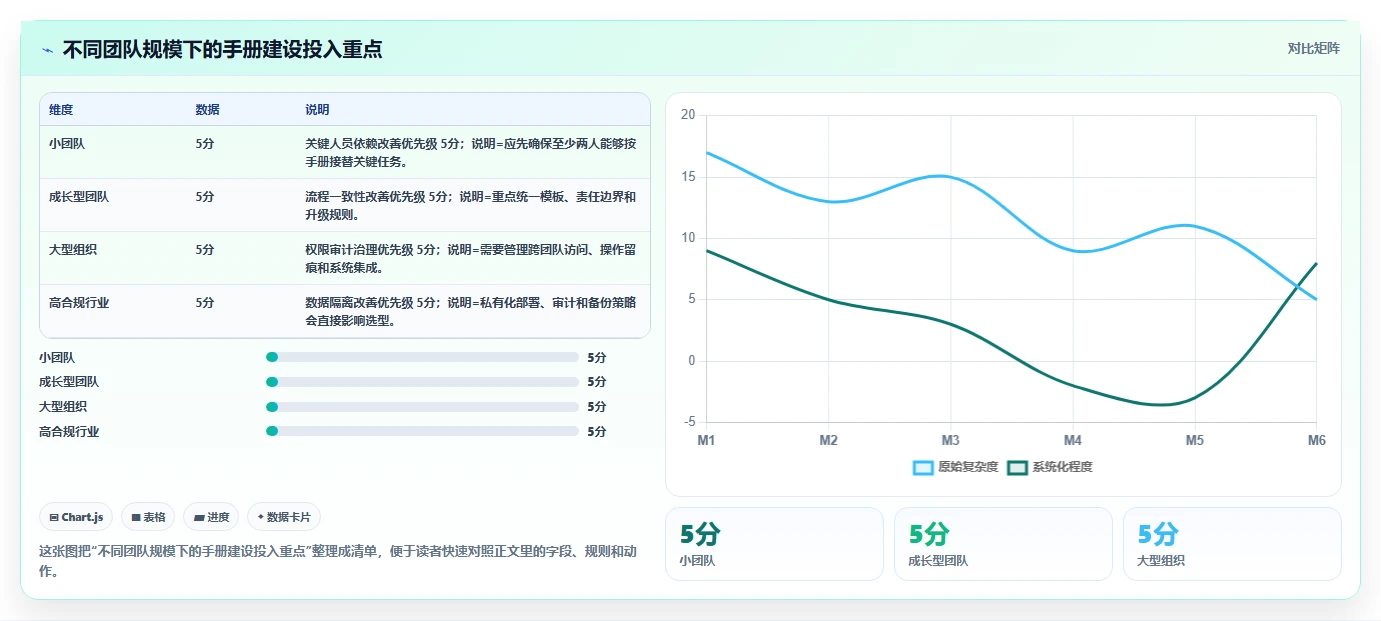Click the icon on the 表格 chip

pyautogui.click(x=136, y=517)
